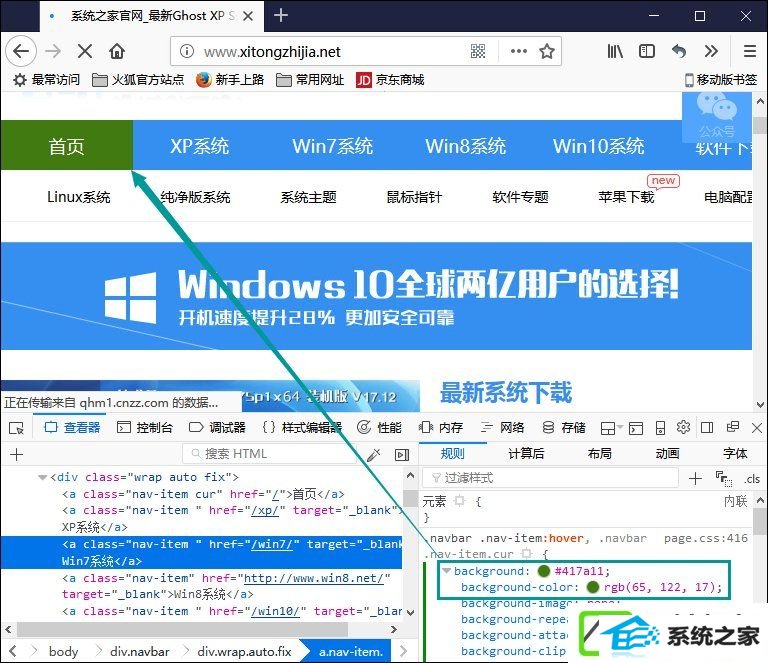
Task: Open the 调试器 debugger tab
Action: tap(217, 427)
